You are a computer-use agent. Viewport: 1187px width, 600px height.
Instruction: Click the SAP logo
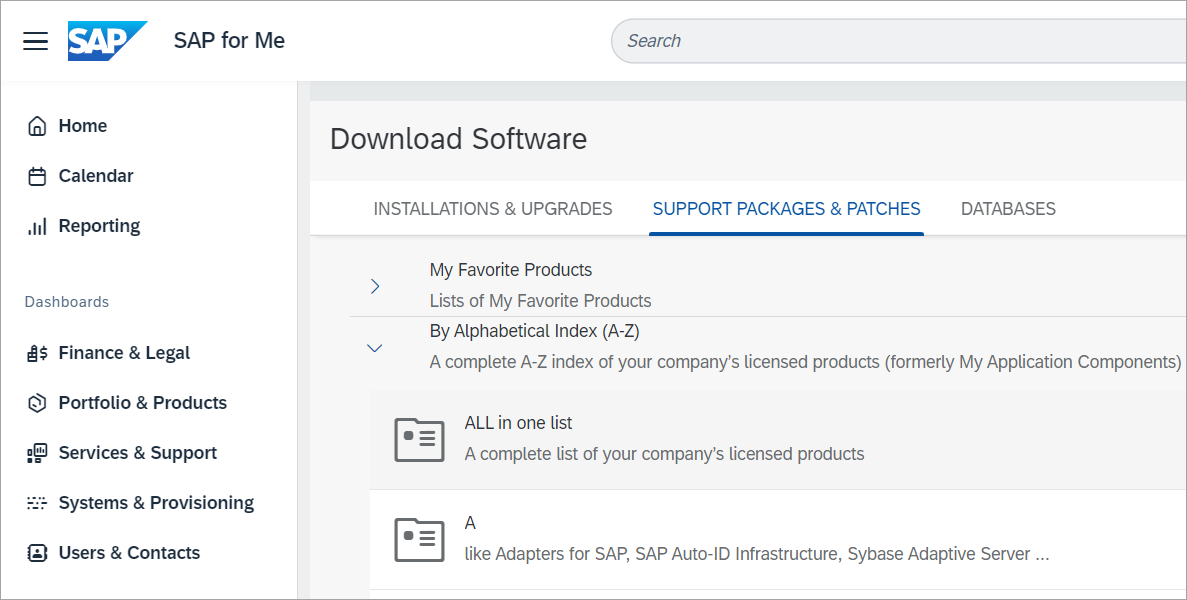(x=106, y=41)
